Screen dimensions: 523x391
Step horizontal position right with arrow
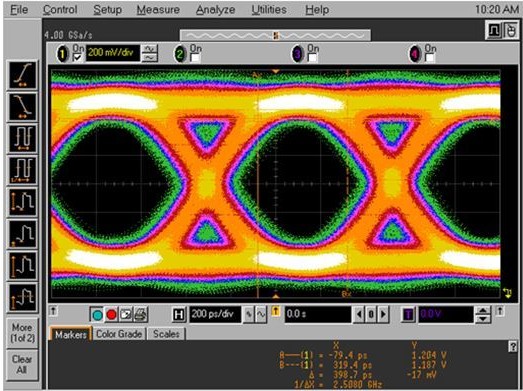[383, 314]
